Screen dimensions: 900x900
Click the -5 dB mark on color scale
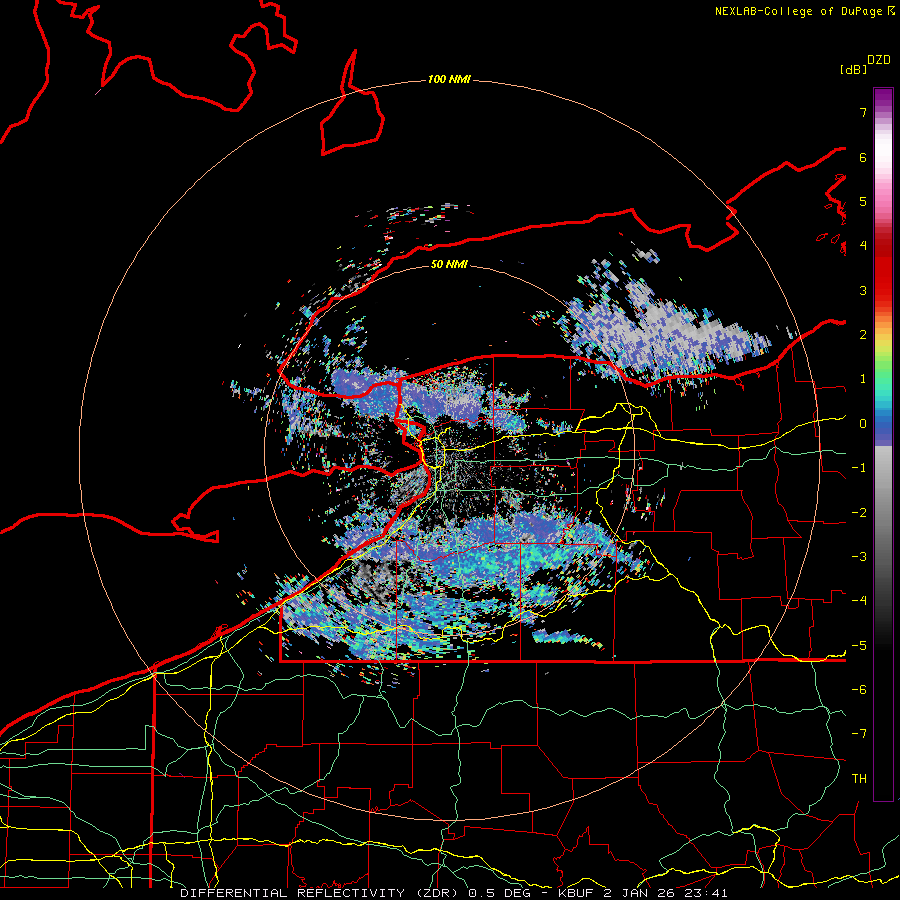pos(859,645)
